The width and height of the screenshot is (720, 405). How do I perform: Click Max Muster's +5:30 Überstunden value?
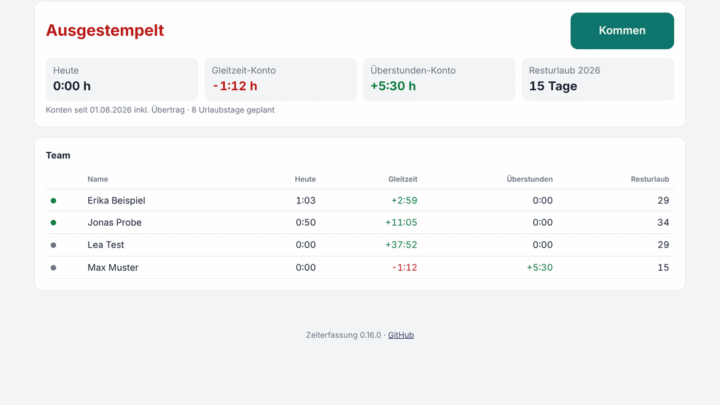(x=540, y=268)
